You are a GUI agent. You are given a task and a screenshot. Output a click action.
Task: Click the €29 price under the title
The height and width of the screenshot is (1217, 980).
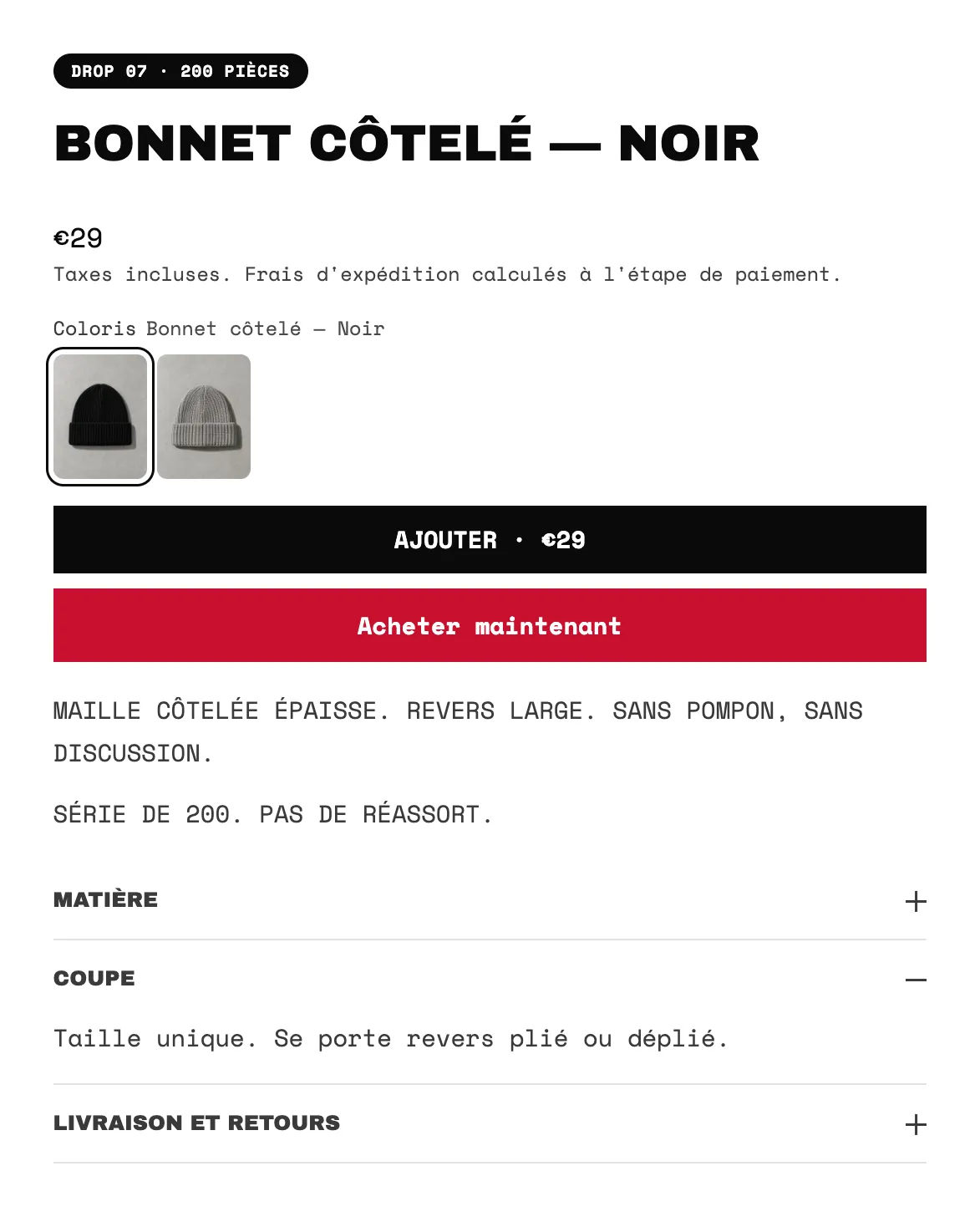pyautogui.click(x=78, y=238)
